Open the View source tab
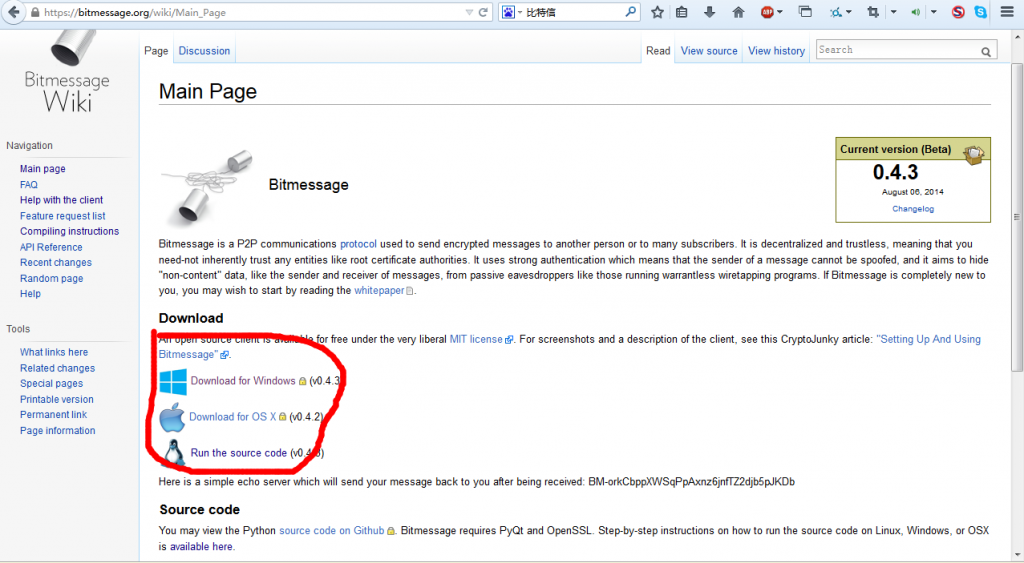Image resolution: width=1024 pixels, height=563 pixels. tap(709, 51)
